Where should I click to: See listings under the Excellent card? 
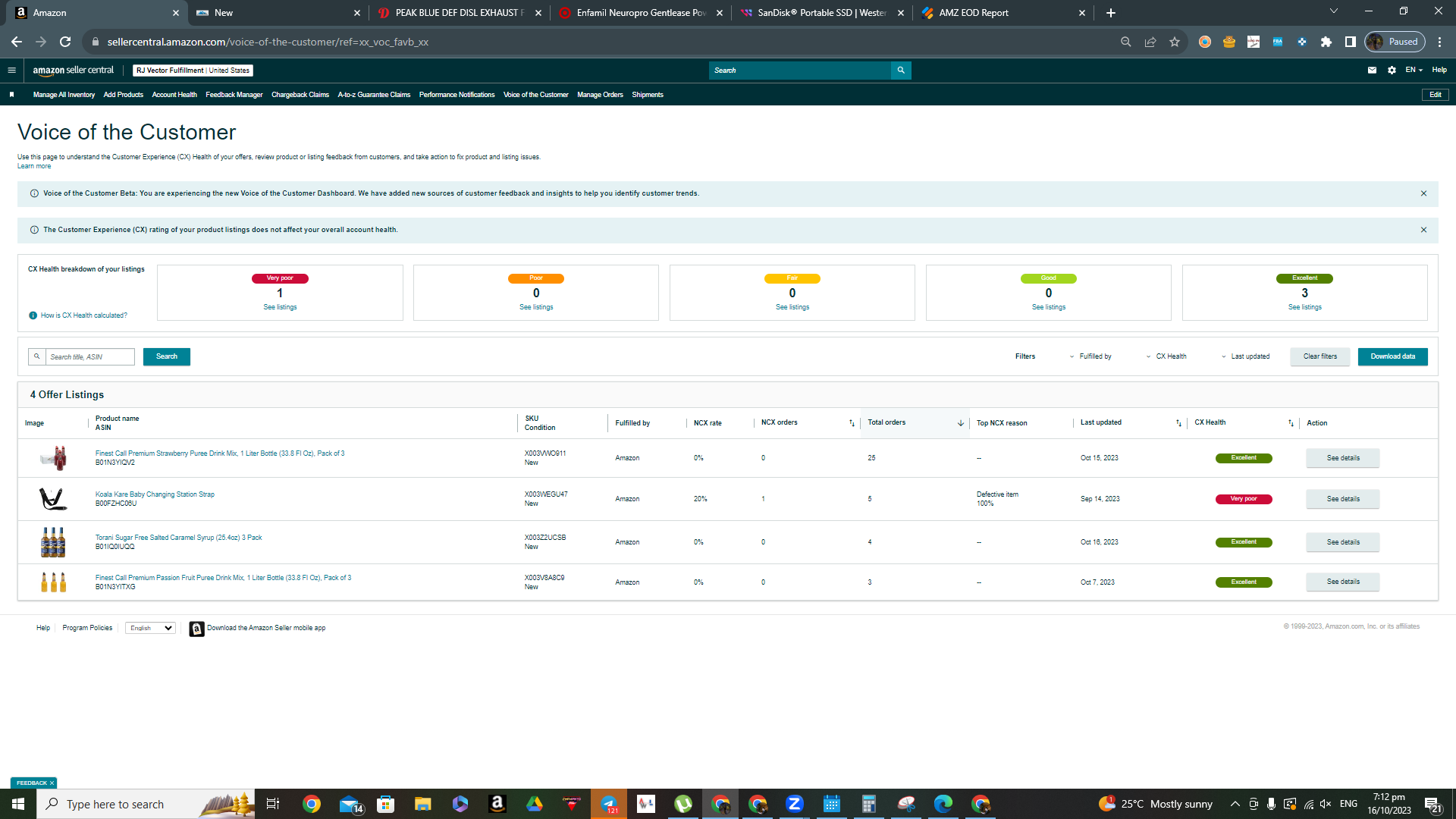pyautogui.click(x=1304, y=307)
